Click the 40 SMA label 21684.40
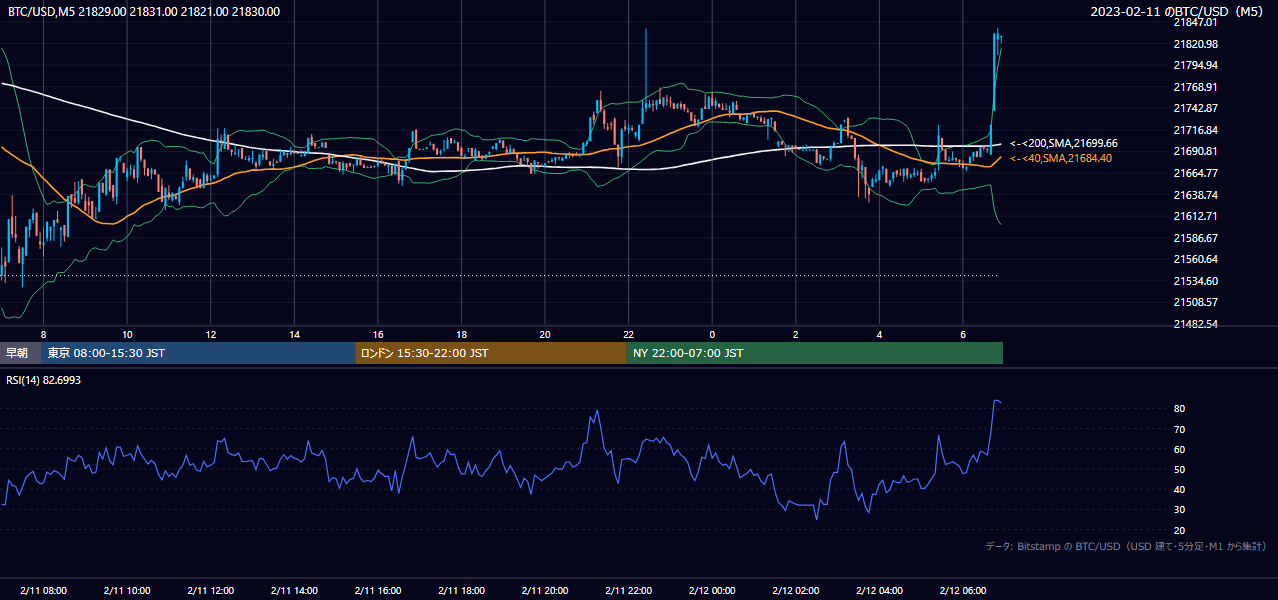The height and width of the screenshot is (600, 1278). (x=1061, y=158)
